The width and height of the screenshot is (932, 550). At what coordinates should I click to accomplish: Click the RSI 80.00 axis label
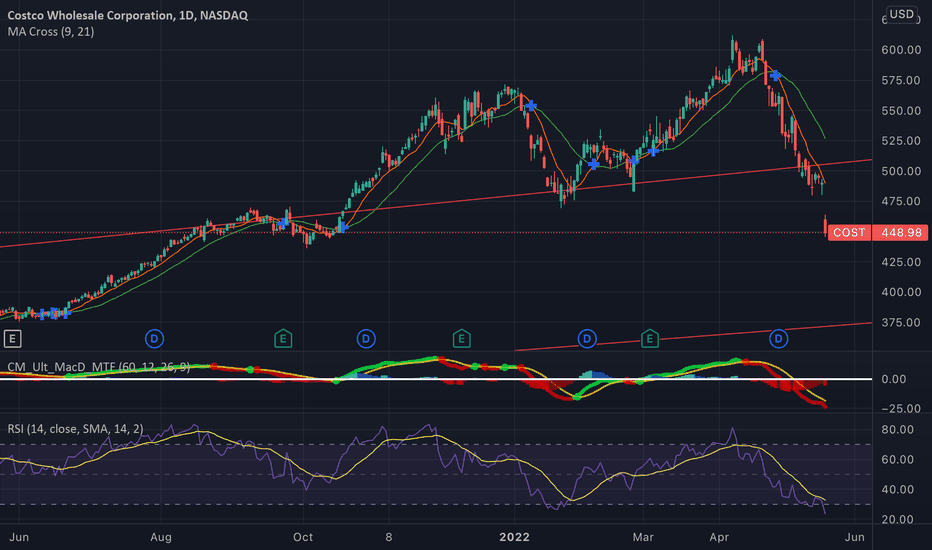(897, 429)
